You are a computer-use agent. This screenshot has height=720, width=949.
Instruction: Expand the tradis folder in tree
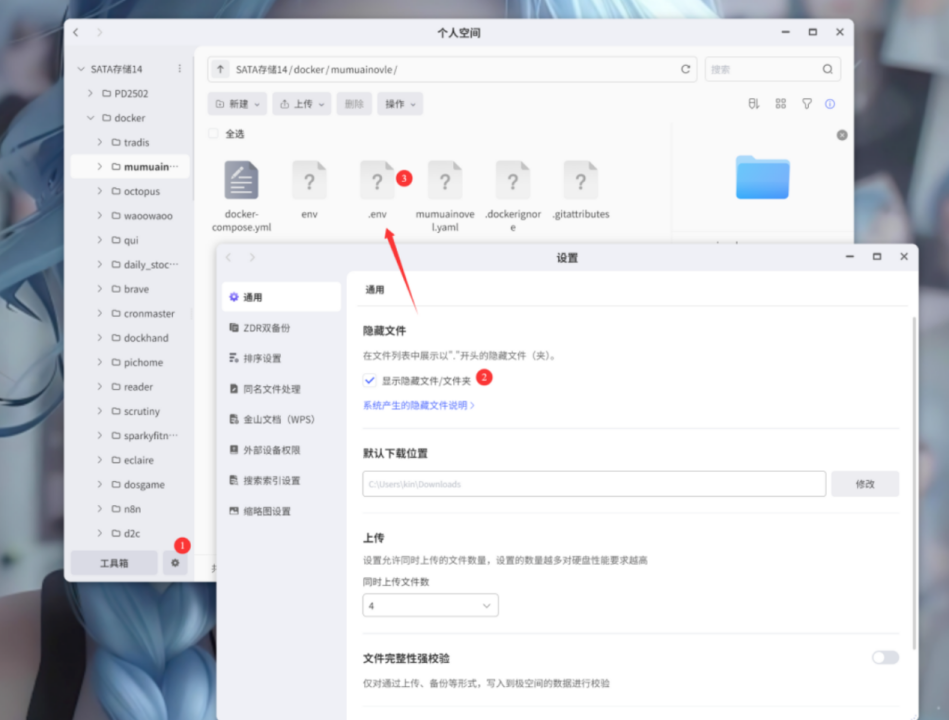(100, 142)
